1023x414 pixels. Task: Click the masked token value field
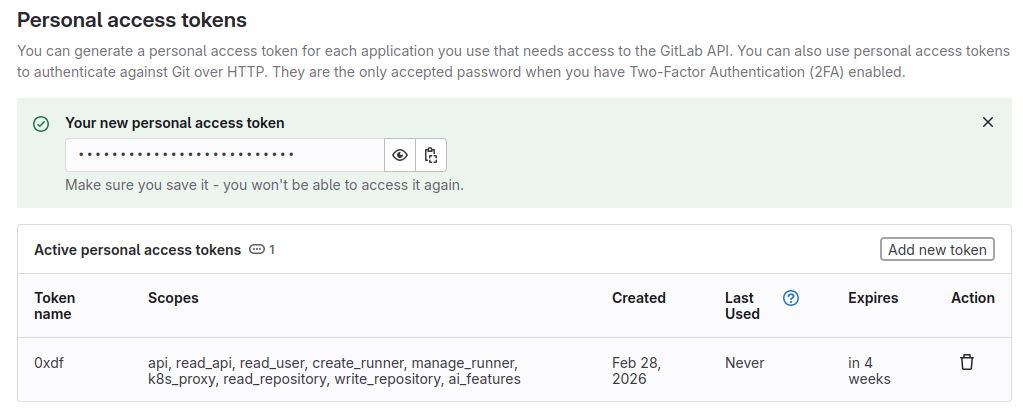tap(225, 155)
